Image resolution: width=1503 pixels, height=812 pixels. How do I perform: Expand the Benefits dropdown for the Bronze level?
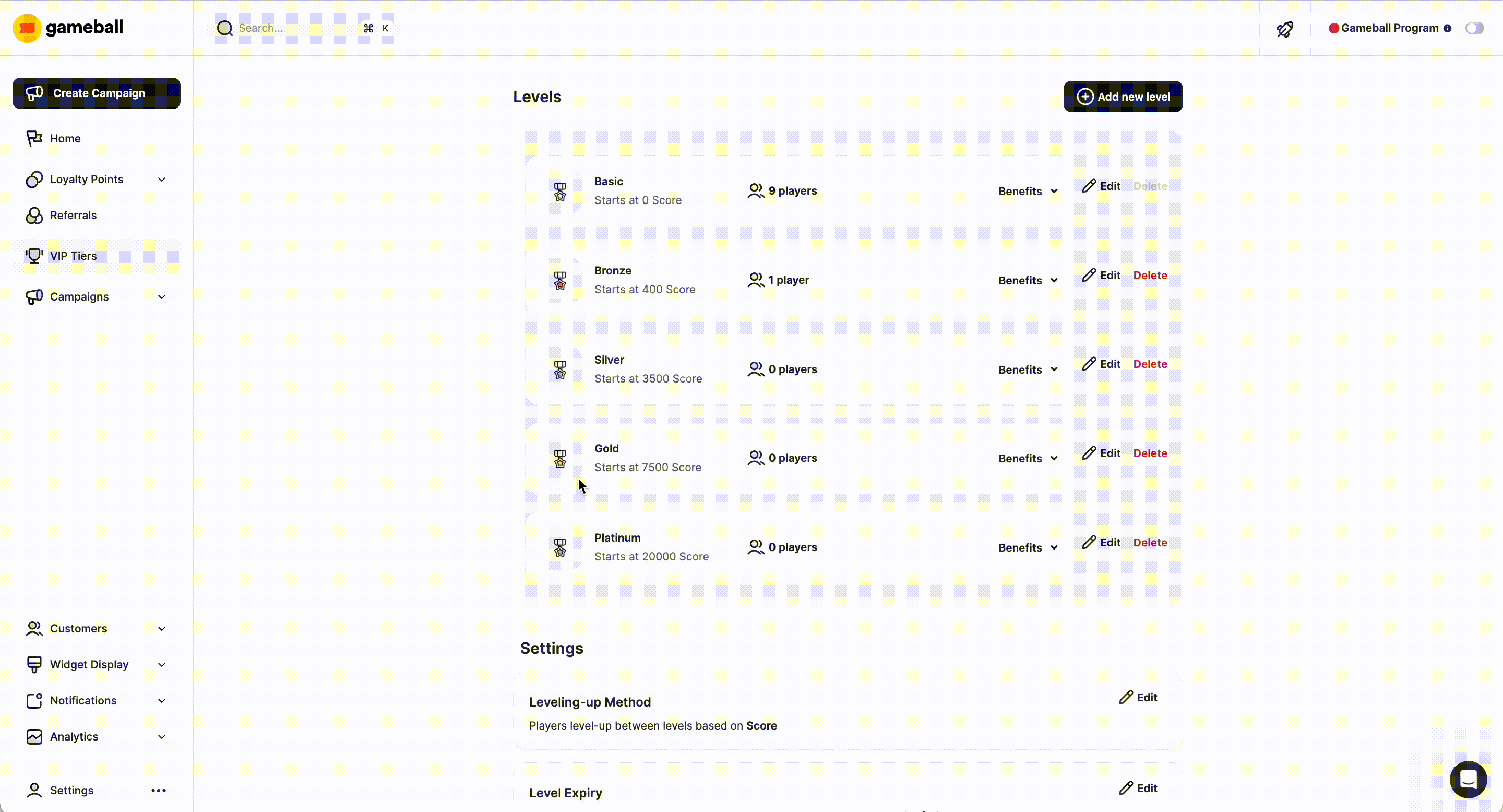1028,280
